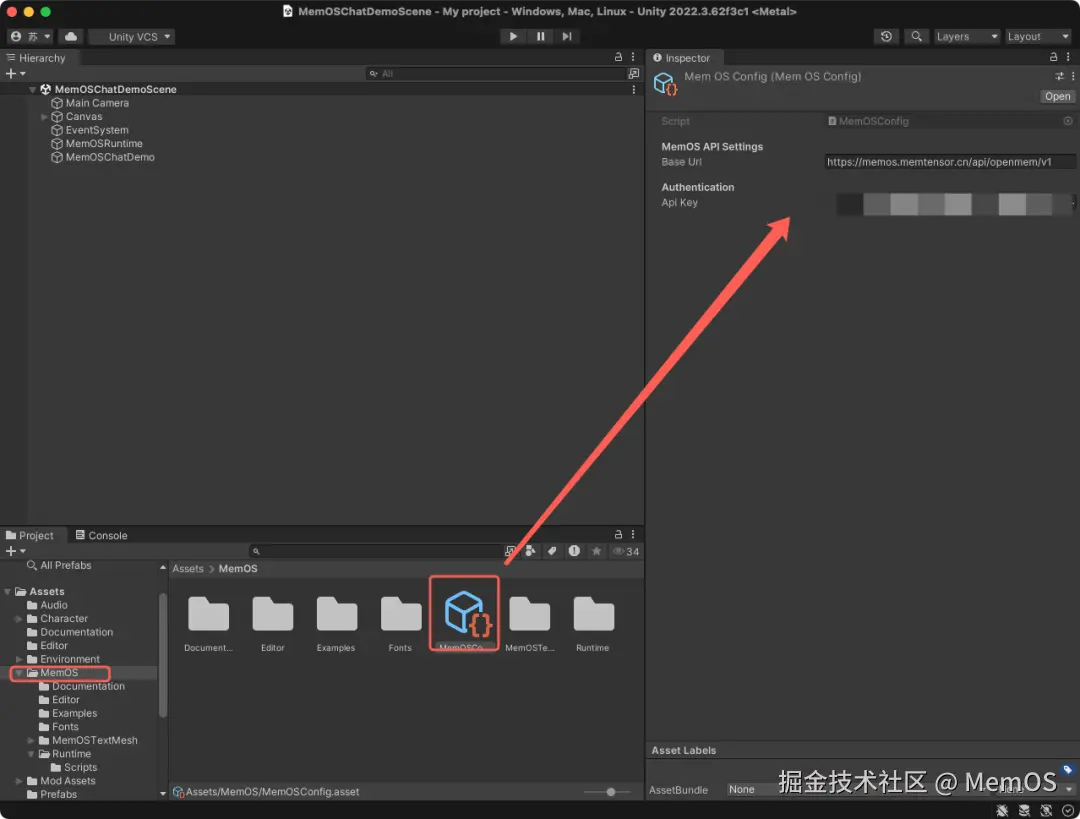
Task: Select All Prefabs saved search
Action: click(x=59, y=566)
